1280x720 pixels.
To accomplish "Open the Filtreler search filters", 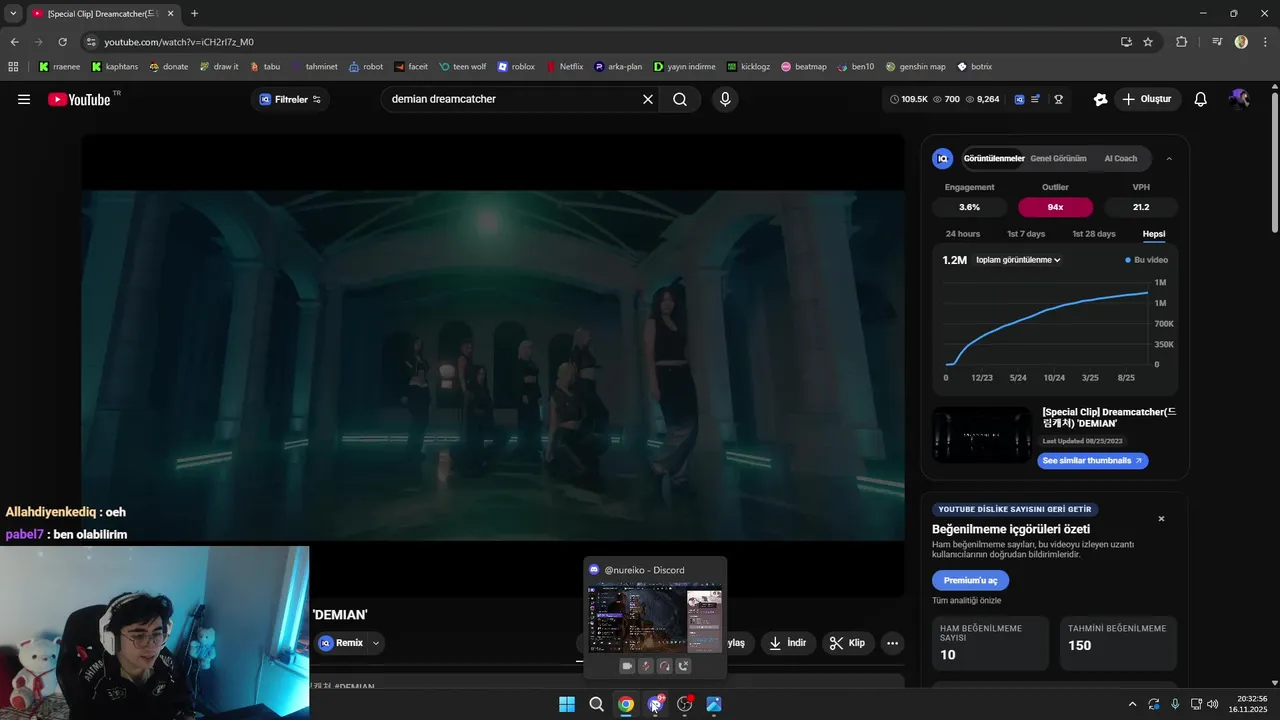I will (290, 99).
